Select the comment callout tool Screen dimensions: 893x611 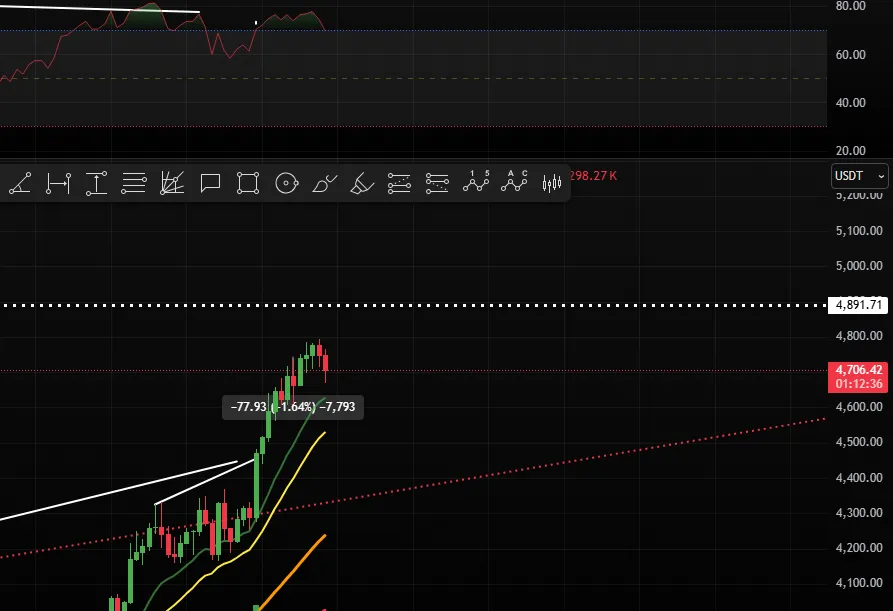210,183
